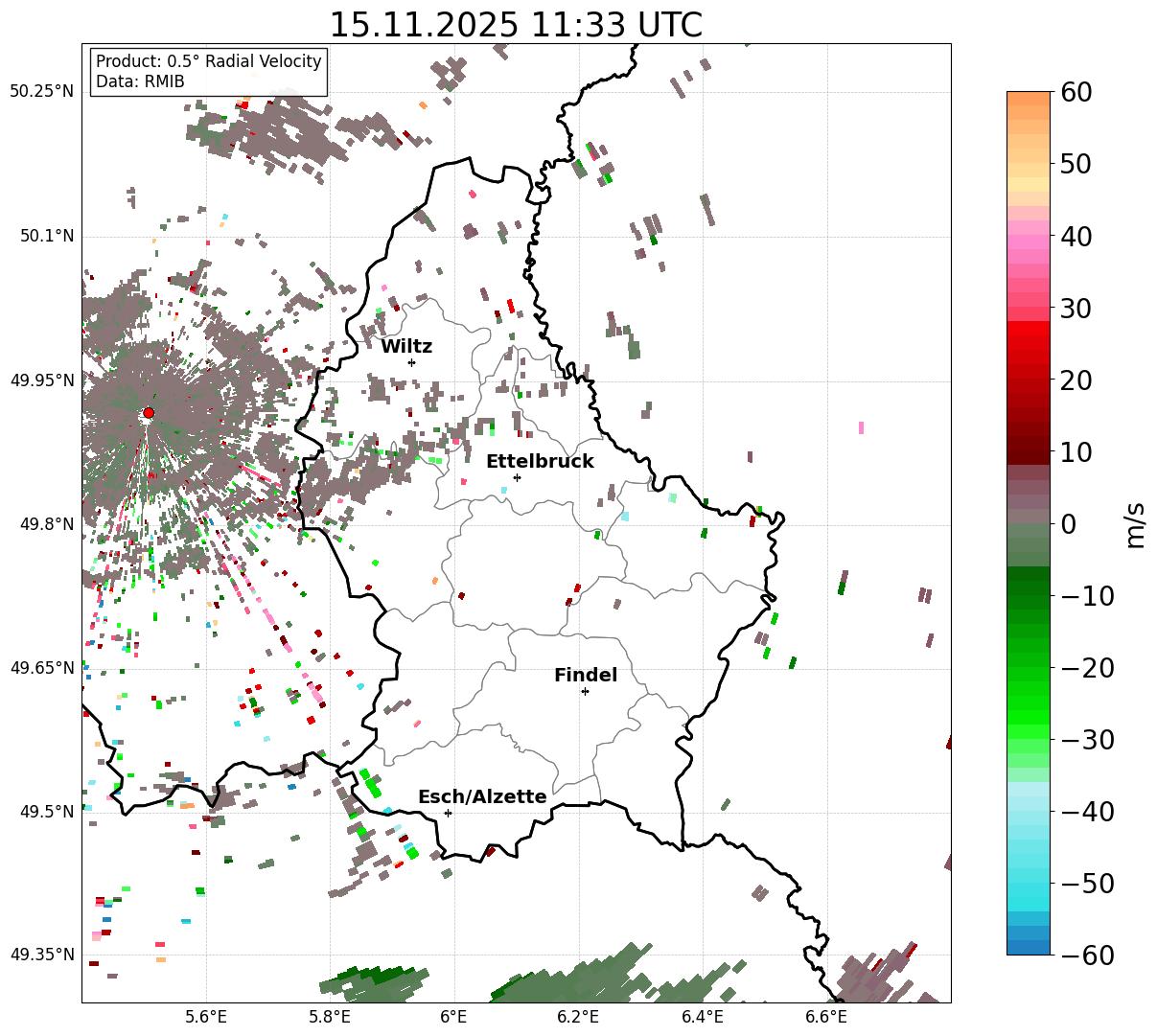Screen dimensions: 1157x1036
Task: Click the 50.25°N latitude tick label
Action: 41,92
